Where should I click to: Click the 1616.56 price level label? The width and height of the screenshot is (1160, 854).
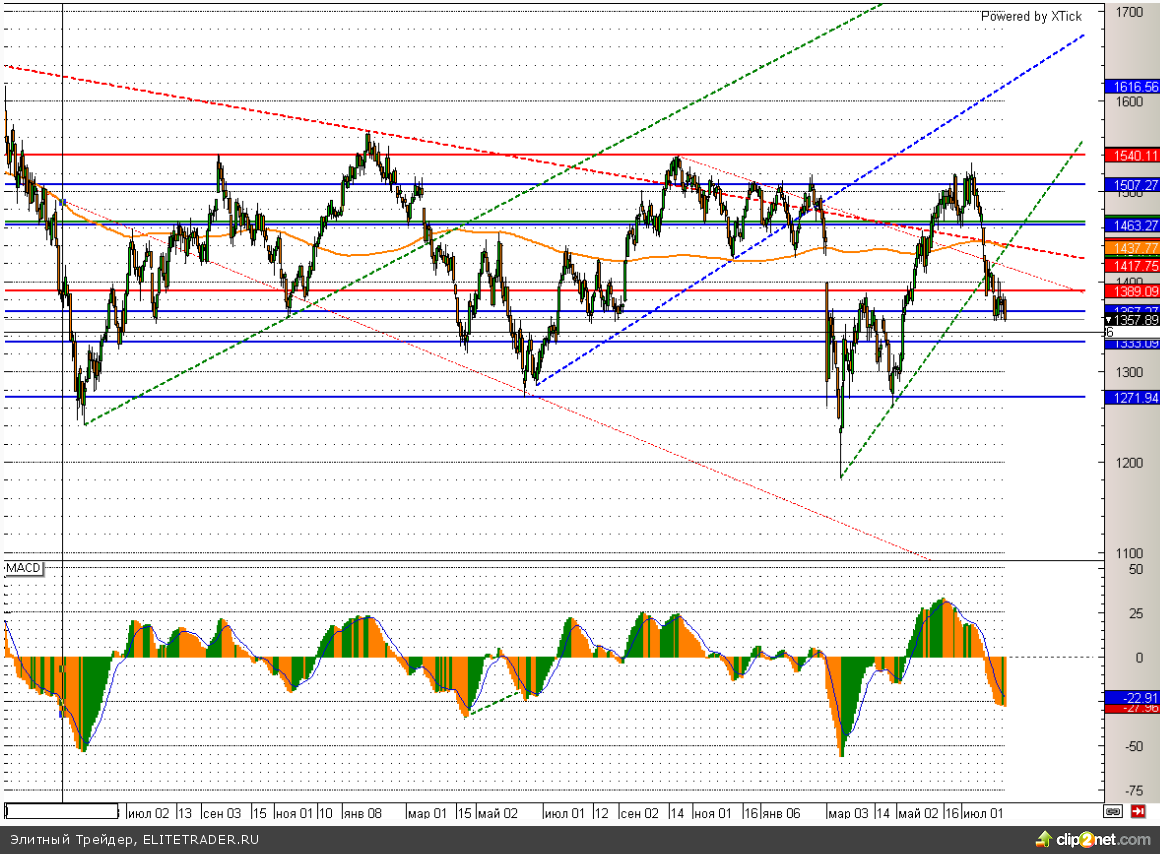pos(1132,87)
